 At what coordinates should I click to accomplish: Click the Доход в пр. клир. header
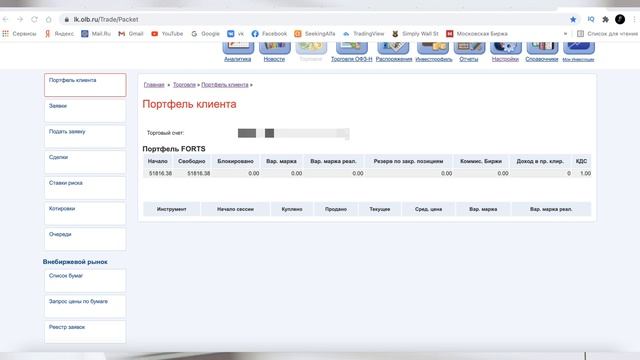[540, 161]
